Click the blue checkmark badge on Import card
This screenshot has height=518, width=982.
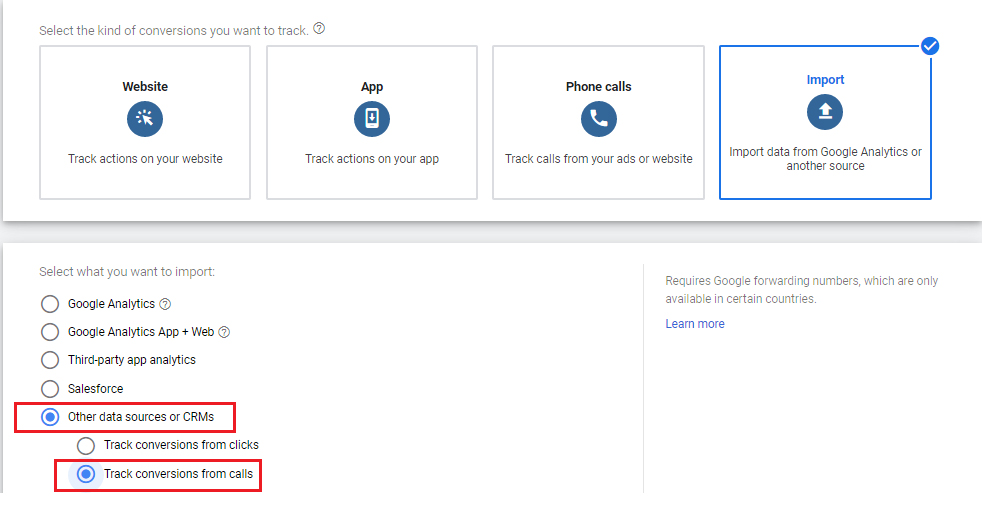[930, 46]
